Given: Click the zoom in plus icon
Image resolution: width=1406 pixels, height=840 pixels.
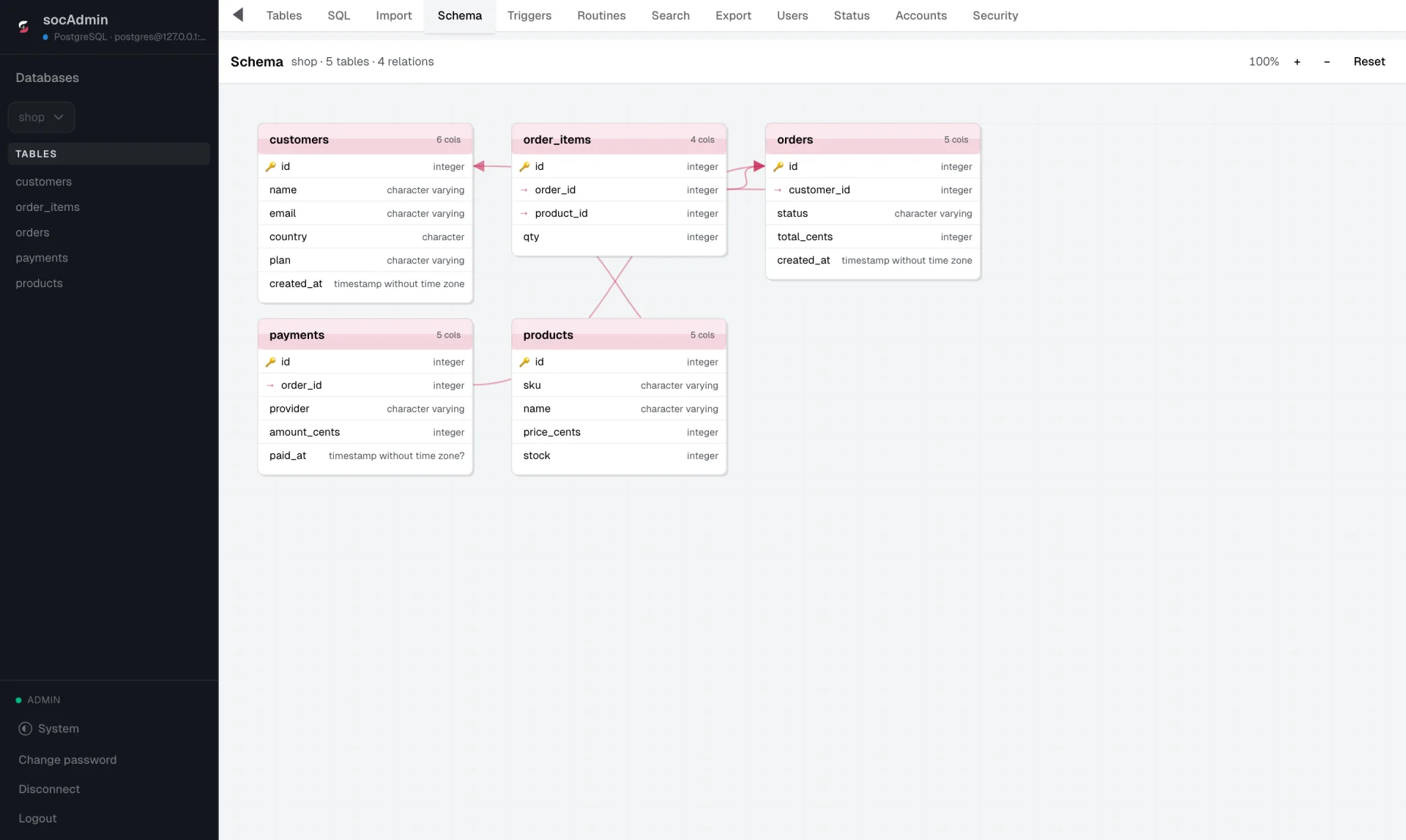Looking at the screenshot, I should [1297, 62].
